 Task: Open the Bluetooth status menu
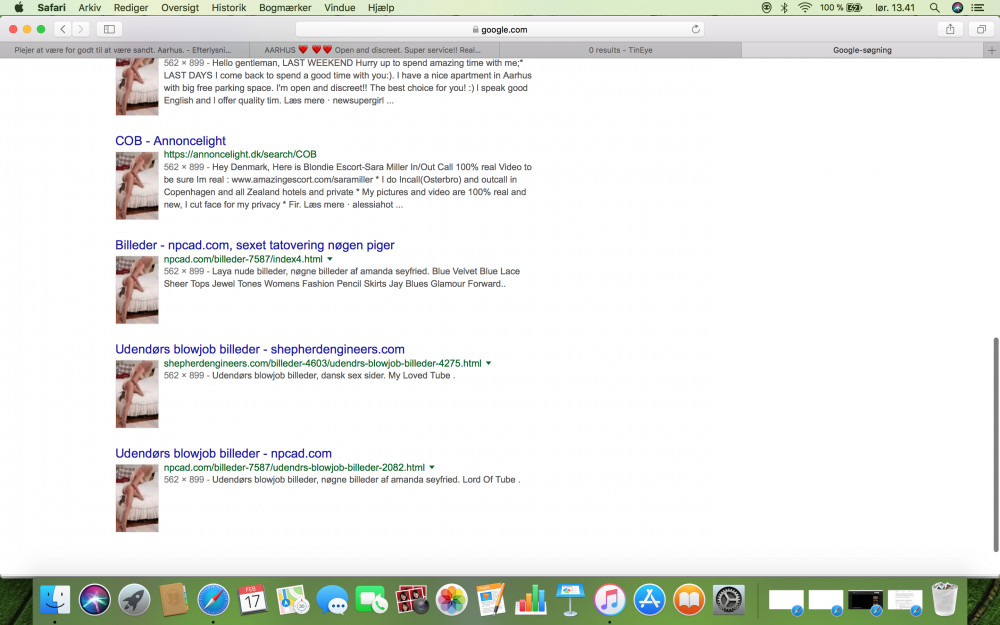[x=784, y=8]
